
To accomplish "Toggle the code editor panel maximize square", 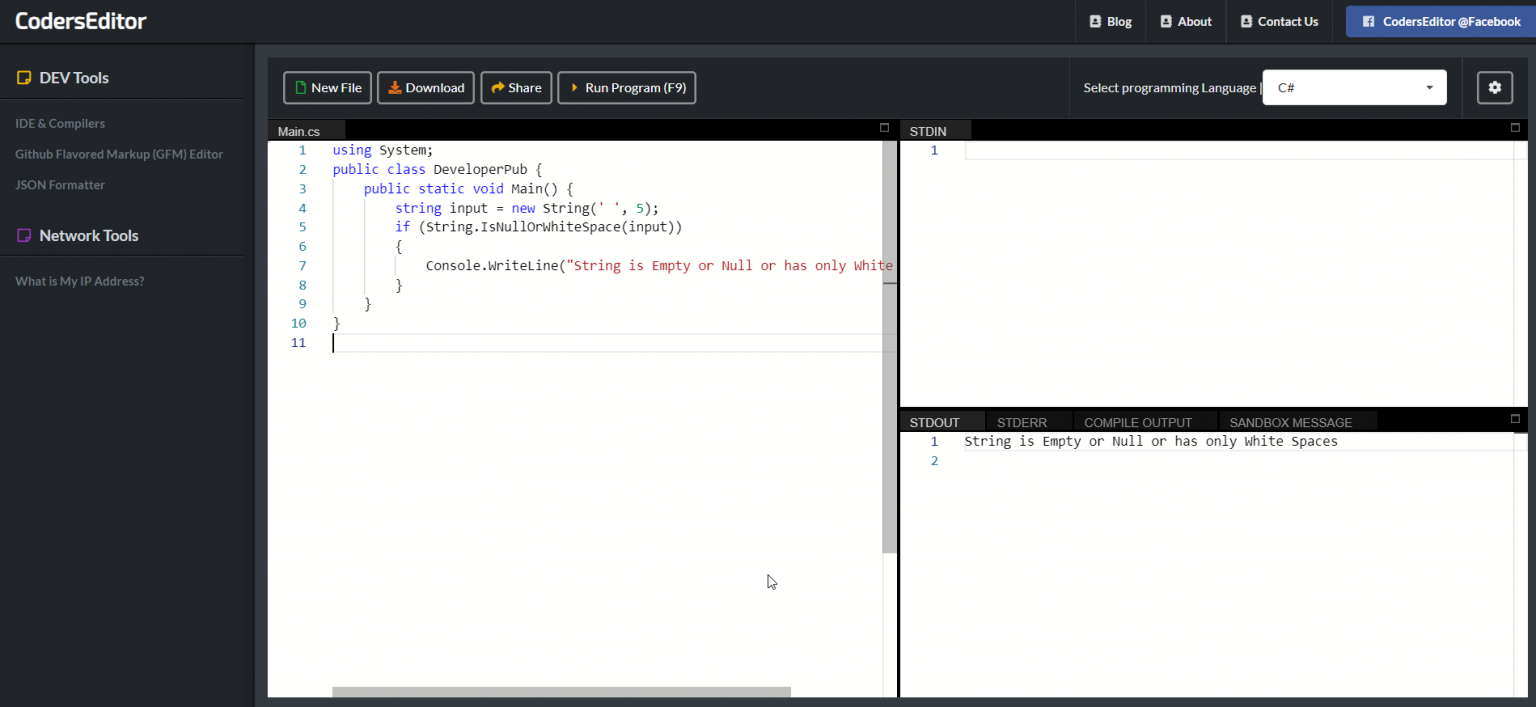I will point(884,127).
